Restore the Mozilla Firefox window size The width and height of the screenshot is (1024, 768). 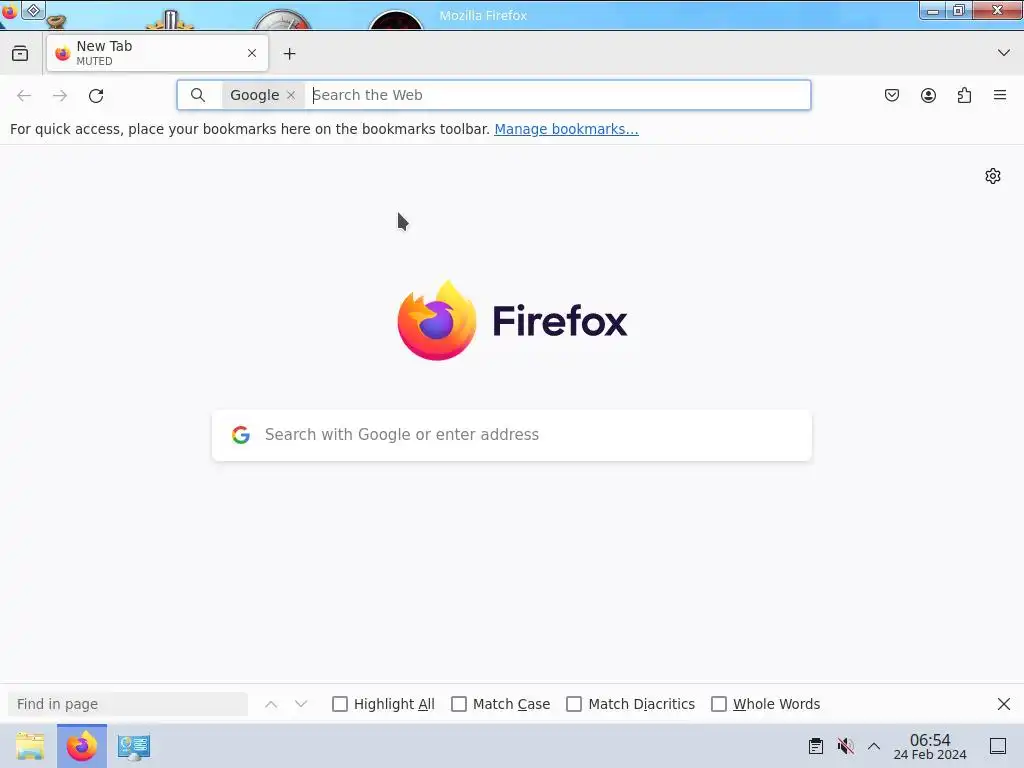(x=959, y=10)
